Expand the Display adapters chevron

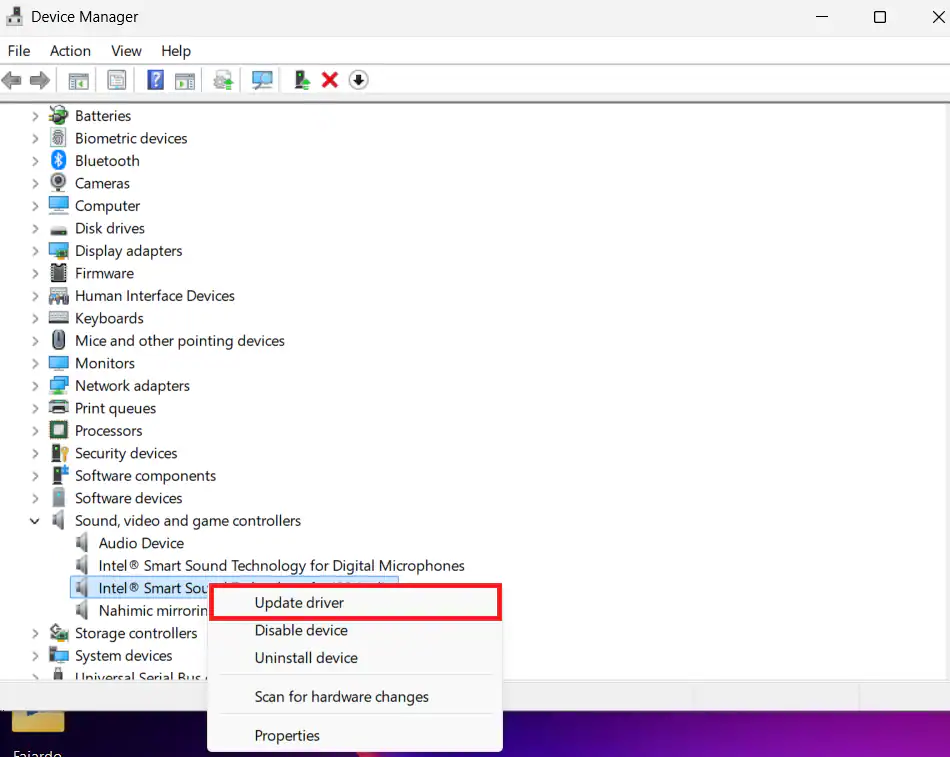[35, 251]
